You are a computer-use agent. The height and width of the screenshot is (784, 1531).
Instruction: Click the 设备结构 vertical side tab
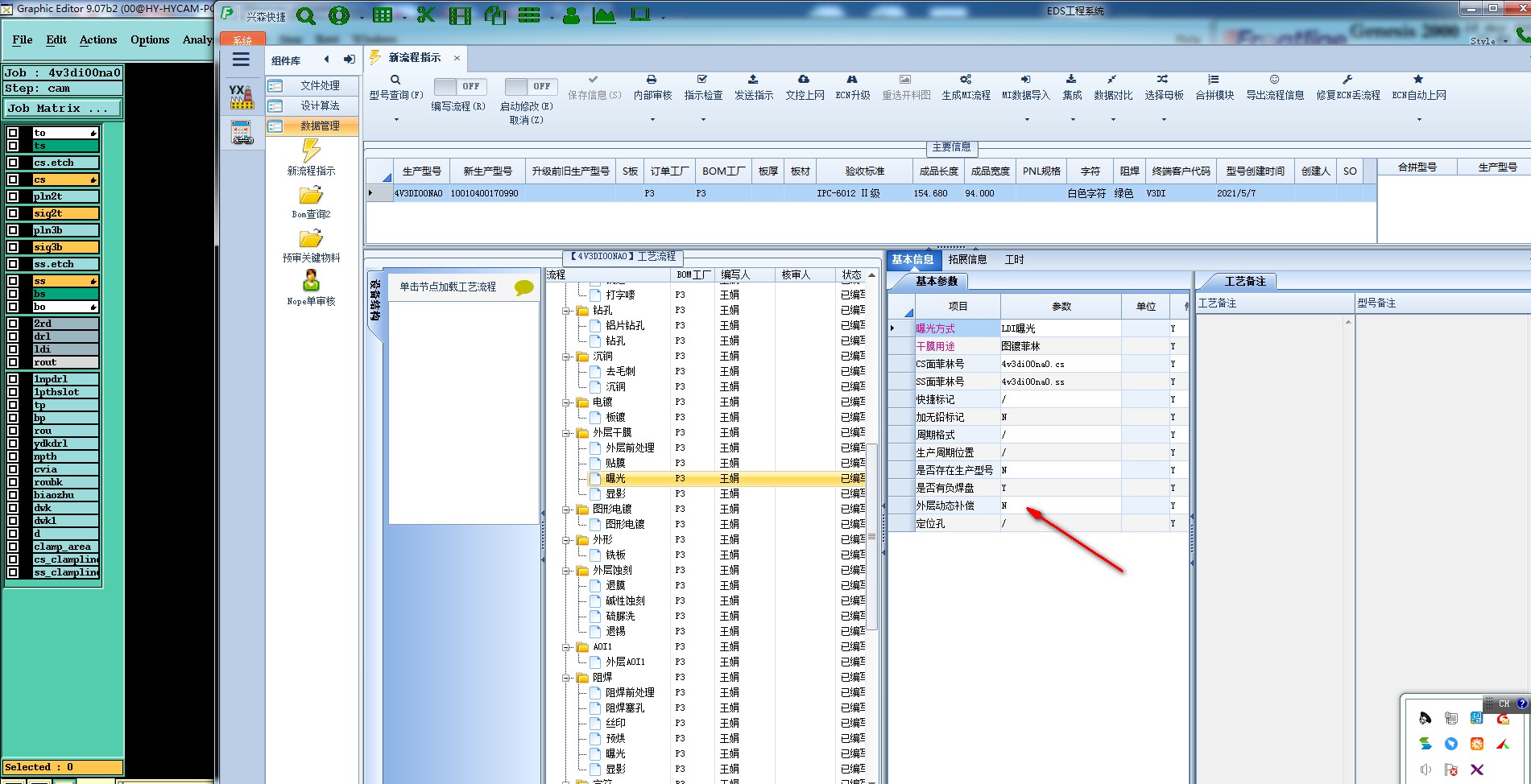[374, 299]
